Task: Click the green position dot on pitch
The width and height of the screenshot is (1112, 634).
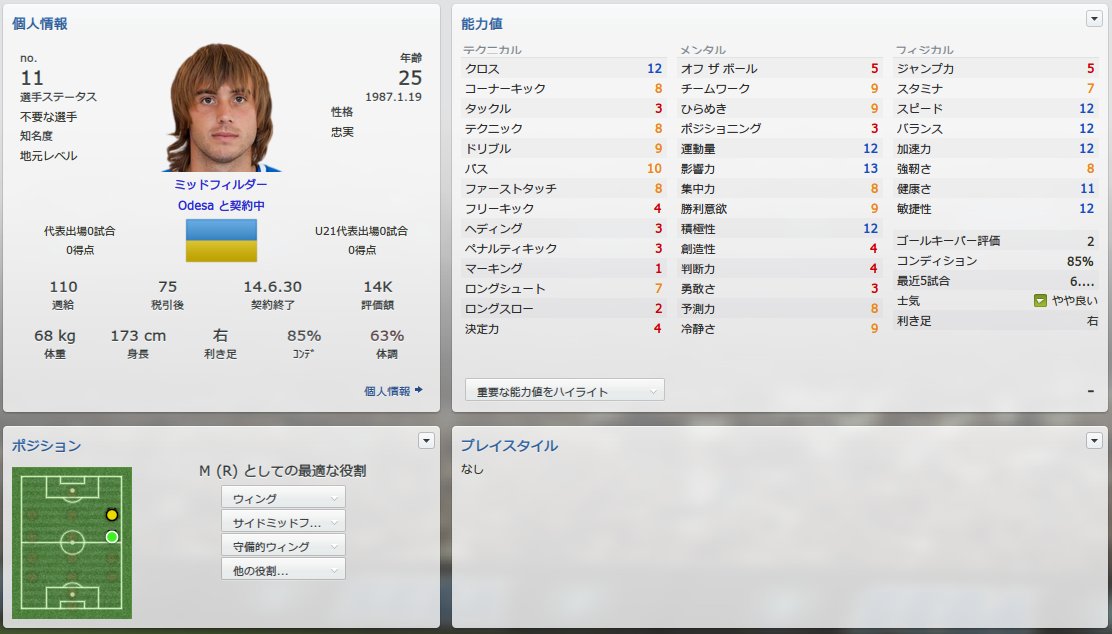Action: pyautogui.click(x=112, y=537)
